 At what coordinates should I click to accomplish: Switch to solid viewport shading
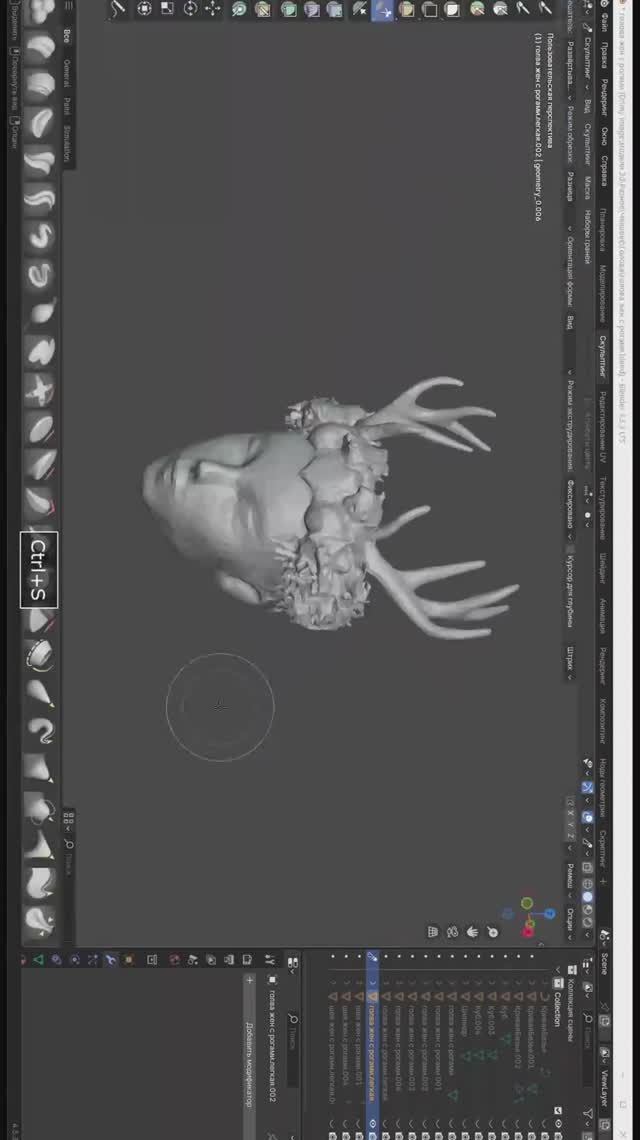tap(588, 897)
